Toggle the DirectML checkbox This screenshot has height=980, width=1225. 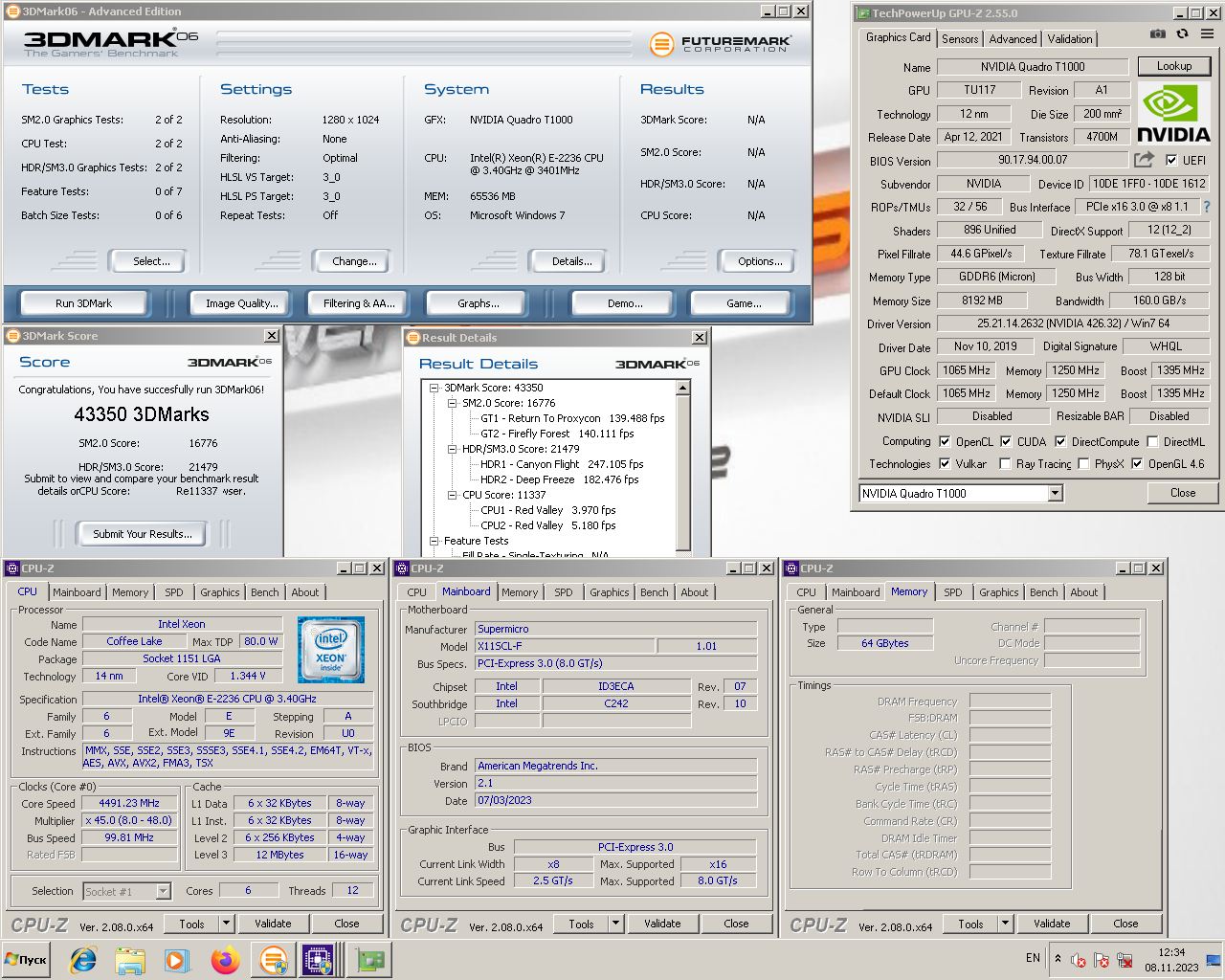(x=1153, y=442)
